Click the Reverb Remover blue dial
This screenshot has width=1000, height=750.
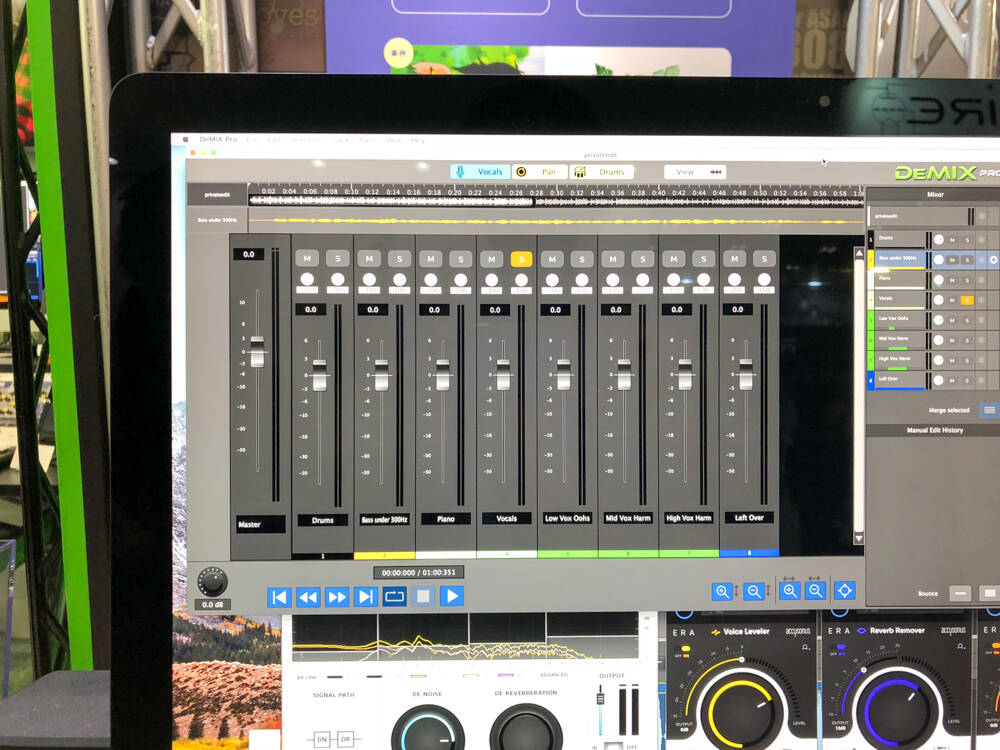[896, 708]
